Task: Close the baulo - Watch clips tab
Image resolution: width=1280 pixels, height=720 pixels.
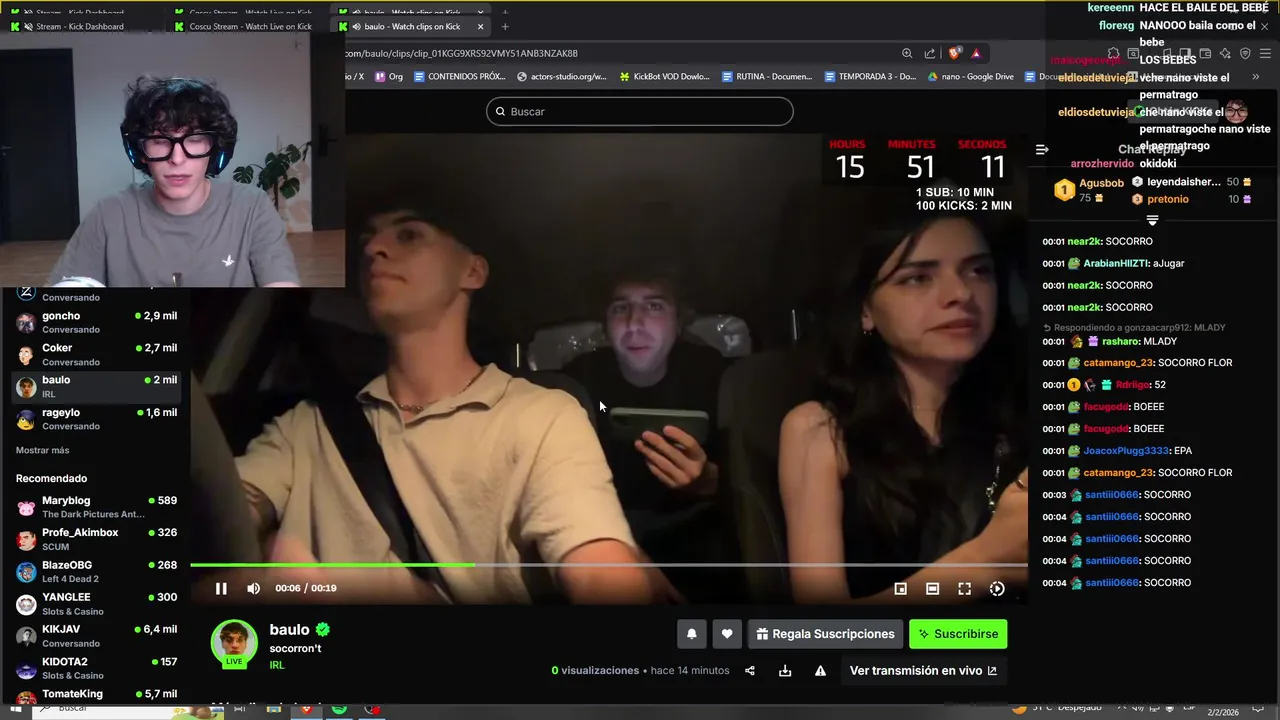Action: point(481,27)
